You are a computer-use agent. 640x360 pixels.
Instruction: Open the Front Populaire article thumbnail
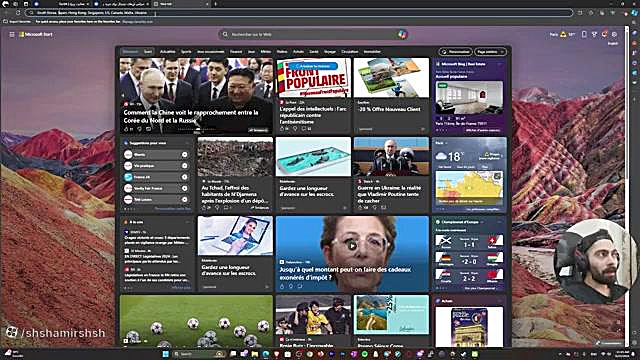tap(313, 78)
